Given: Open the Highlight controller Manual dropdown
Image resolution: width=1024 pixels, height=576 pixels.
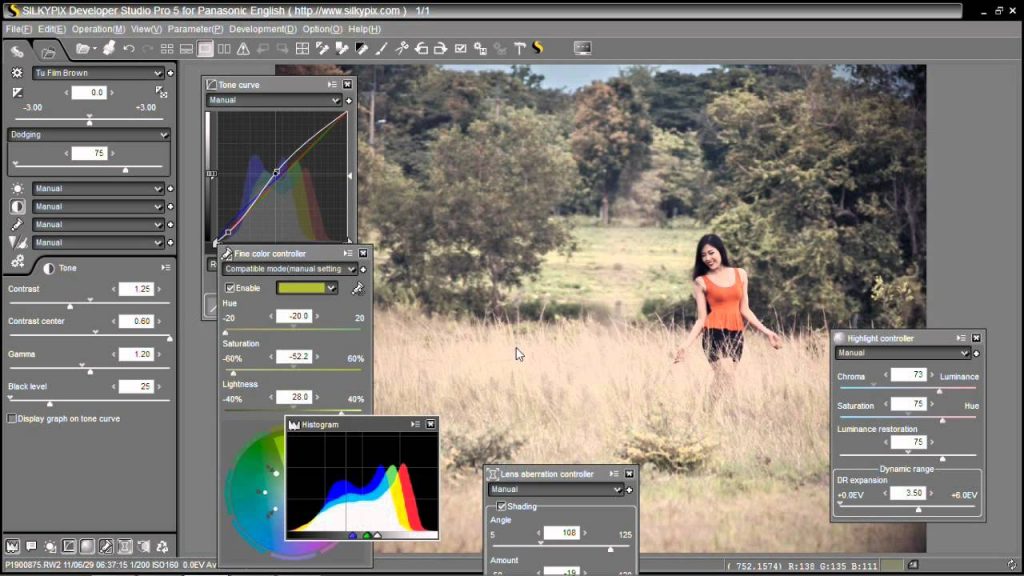Looking at the screenshot, I should coord(903,353).
